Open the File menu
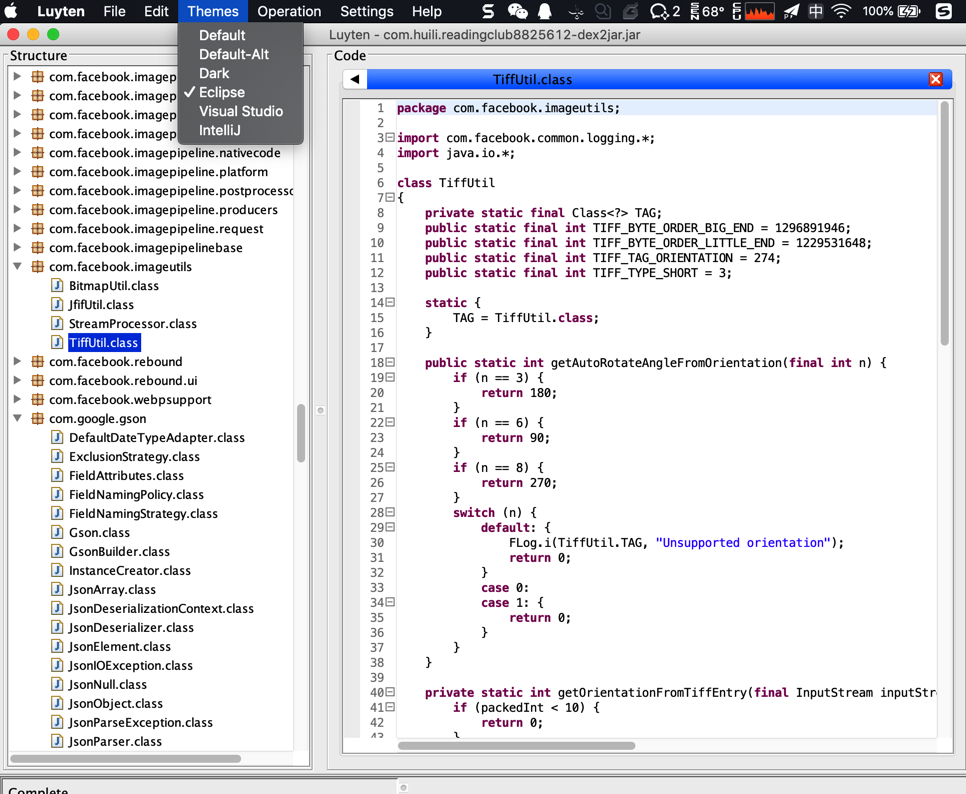966x794 pixels. point(114,11)
